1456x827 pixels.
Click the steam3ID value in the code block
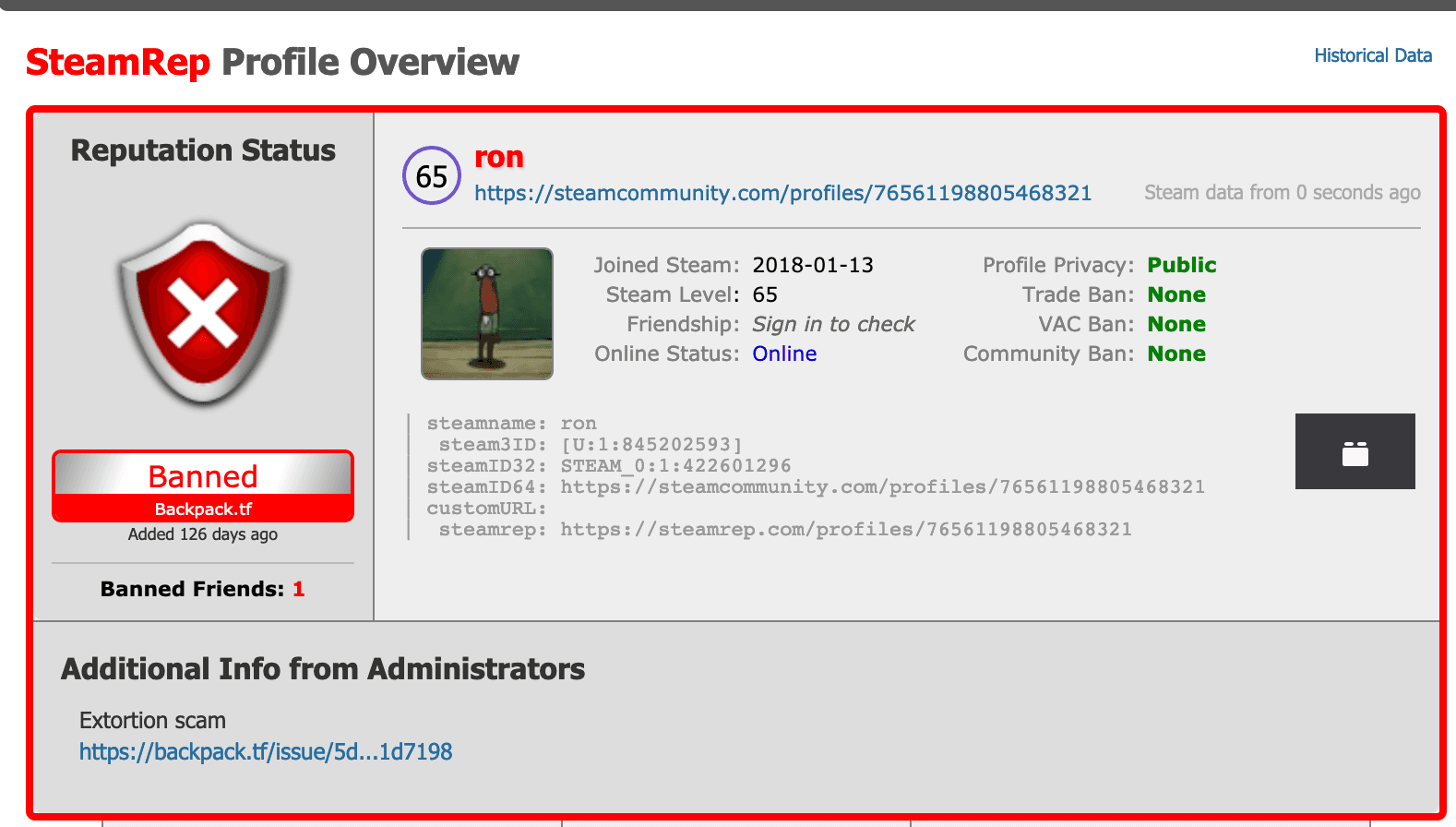[x=651, y=444]
